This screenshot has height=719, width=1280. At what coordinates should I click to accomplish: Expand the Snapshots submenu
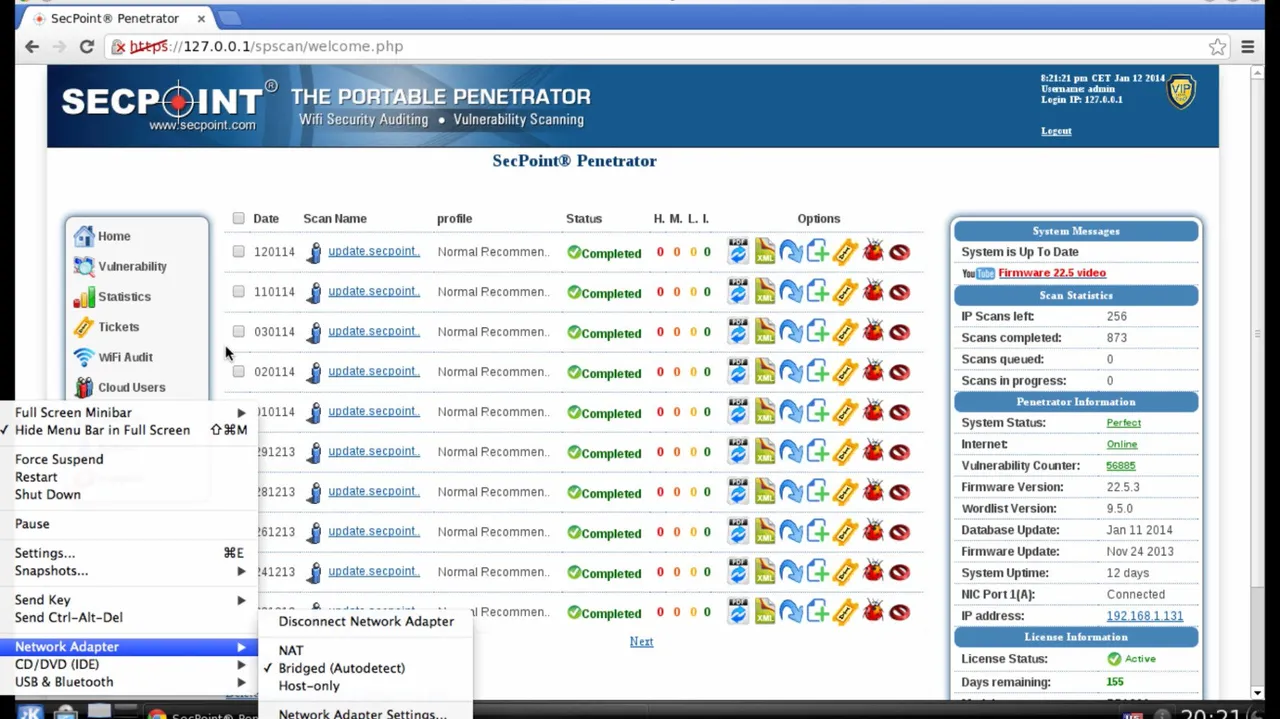pyautogui.click(x=127, y=571)
